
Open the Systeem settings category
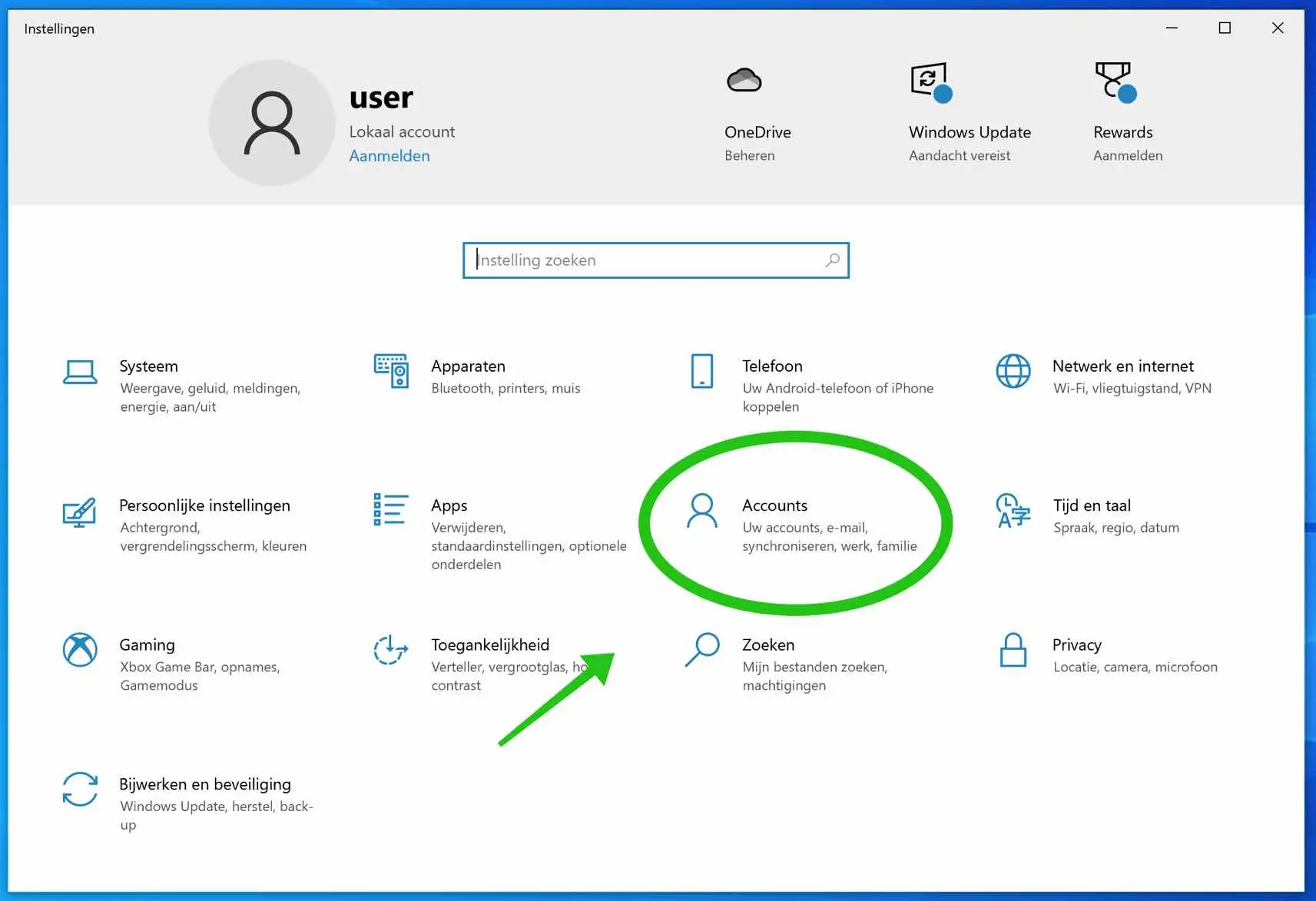point(148,366)
